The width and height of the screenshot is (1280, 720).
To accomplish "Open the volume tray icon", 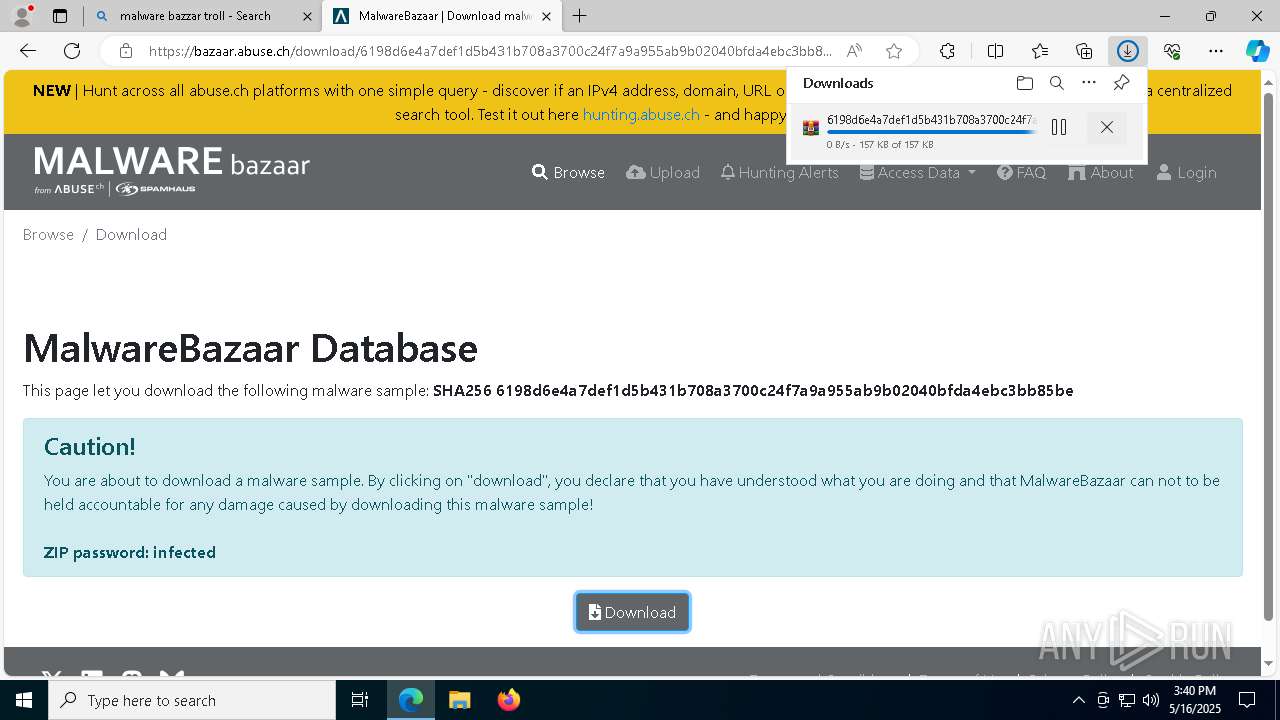I will click(1150, 700).
